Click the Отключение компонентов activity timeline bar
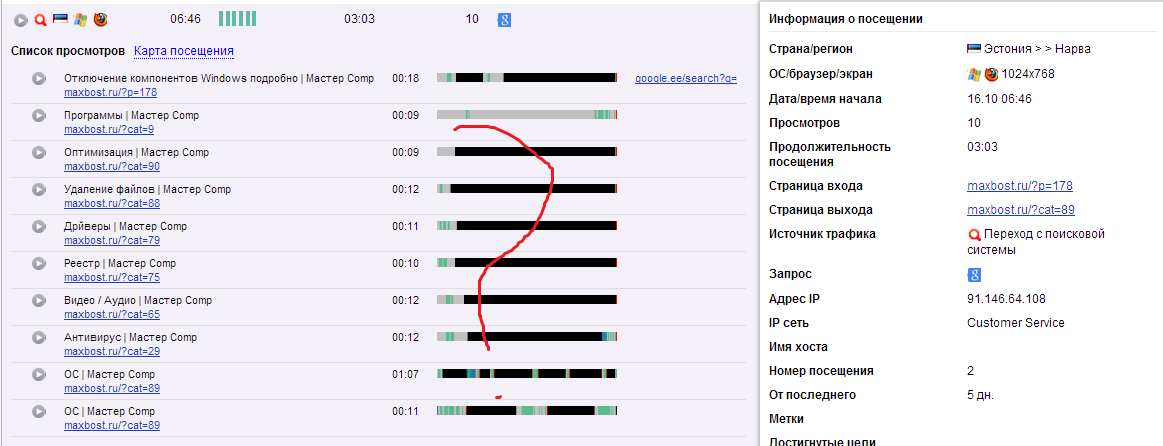The width and height of the screenshot is (1163, 446). 527,77
